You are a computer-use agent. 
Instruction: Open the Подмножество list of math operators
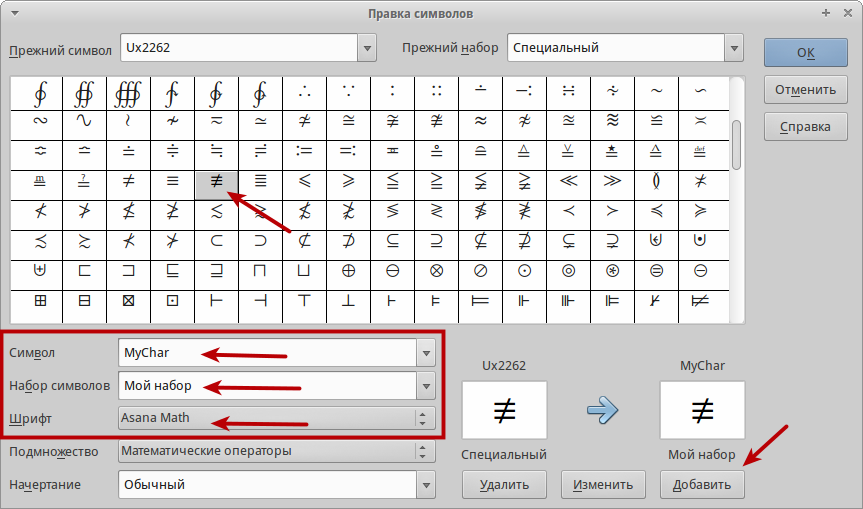(x=276, y=451)
